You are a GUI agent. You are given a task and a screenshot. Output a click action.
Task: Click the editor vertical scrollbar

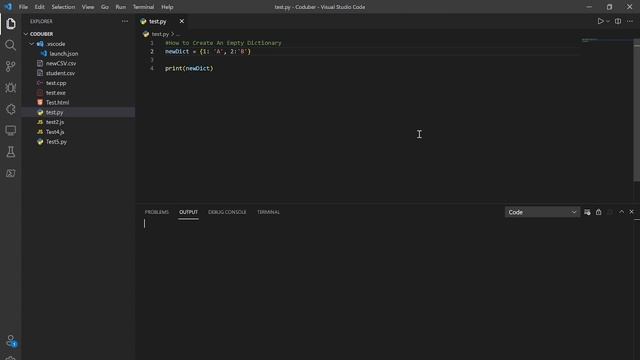coord(637,110)
